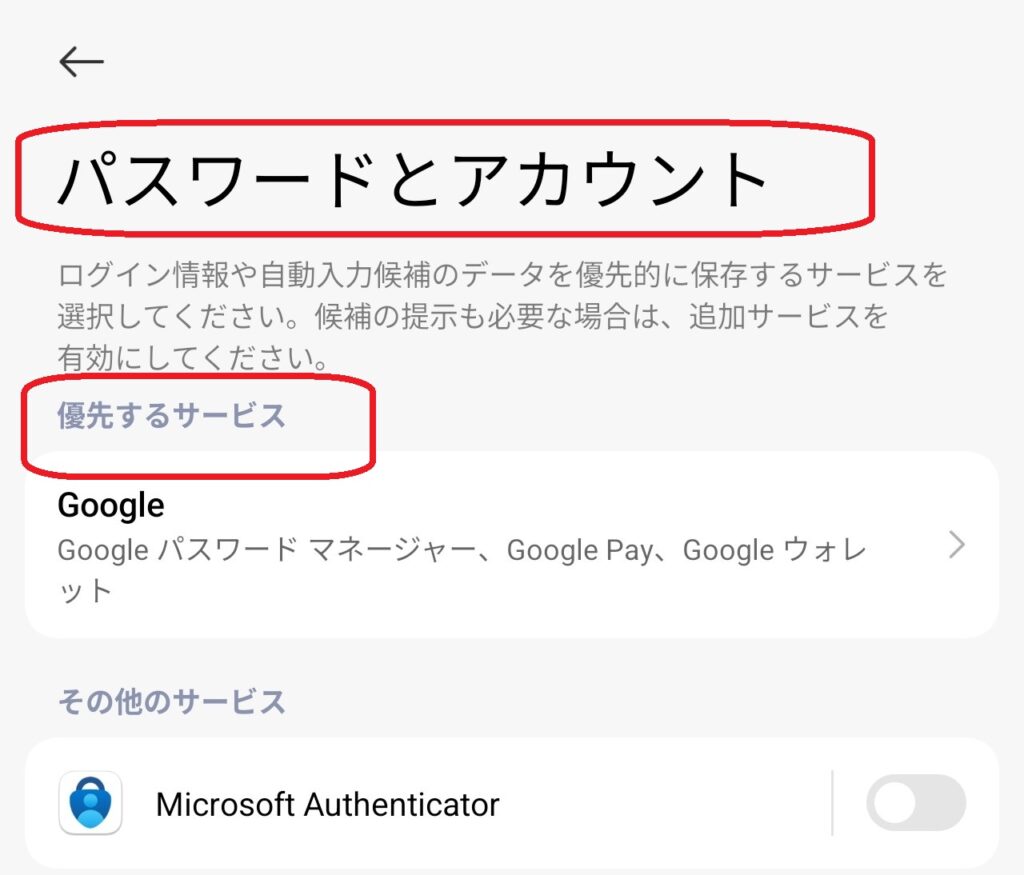Click the red oval outline around page title

pos(871,180)
